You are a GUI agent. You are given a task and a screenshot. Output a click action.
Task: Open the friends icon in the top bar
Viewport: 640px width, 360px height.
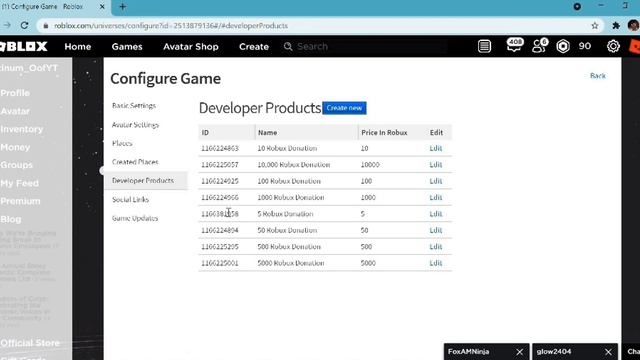pos(540,46)
